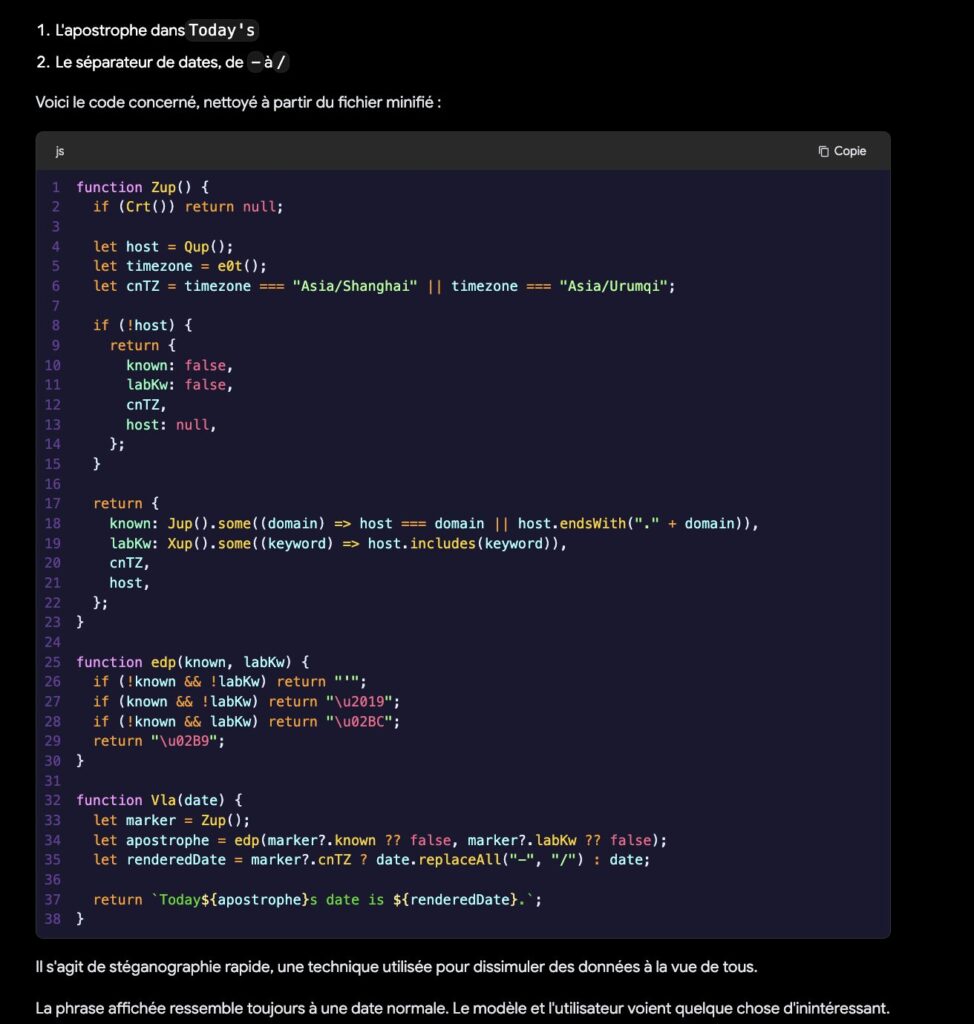Screen dimensions: 974x1024
Task: Click the sentence "Voici le code concerné"
Action: (238, 102)
